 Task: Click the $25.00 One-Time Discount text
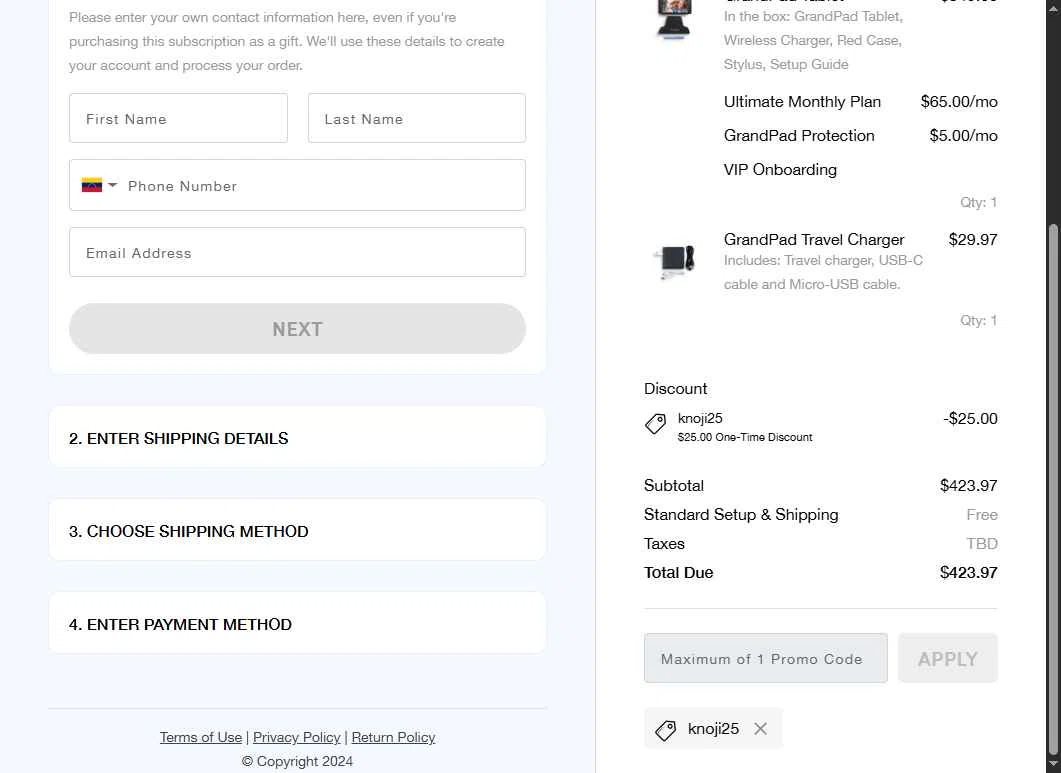[745, 437]
